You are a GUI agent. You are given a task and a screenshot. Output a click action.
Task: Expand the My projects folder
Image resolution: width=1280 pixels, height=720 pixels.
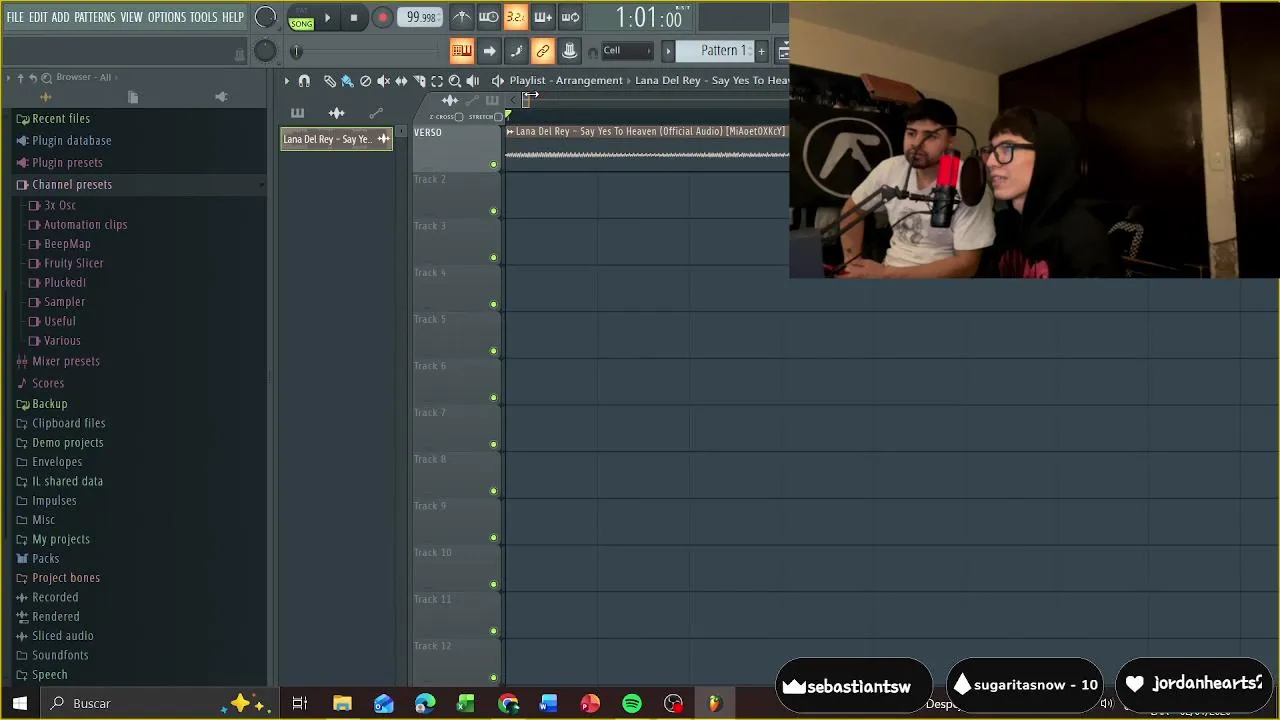pyautogui.click(x=60, y=539)
